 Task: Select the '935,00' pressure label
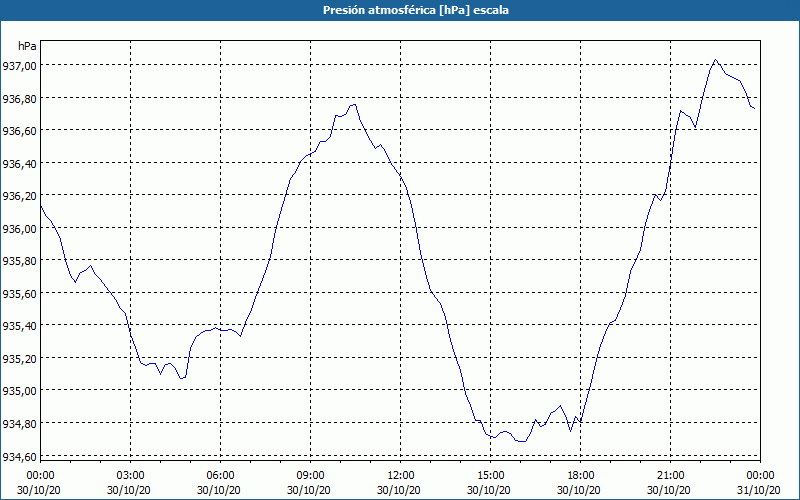20,391
